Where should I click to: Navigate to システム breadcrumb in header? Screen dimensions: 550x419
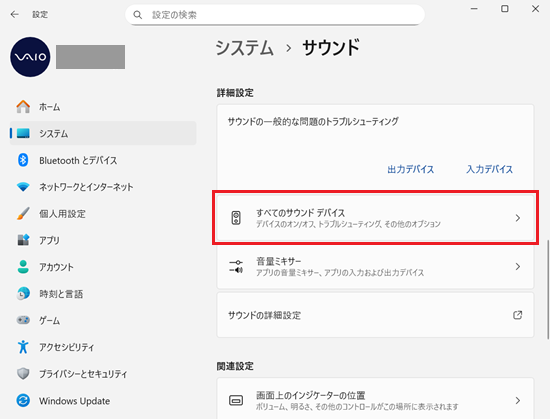[244, 47]
